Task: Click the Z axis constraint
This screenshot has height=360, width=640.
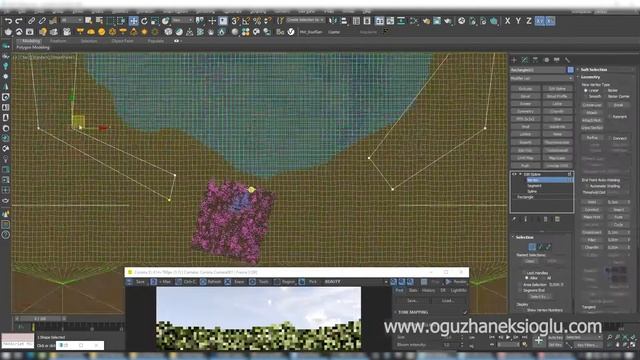Action: (x=529, y=20)
